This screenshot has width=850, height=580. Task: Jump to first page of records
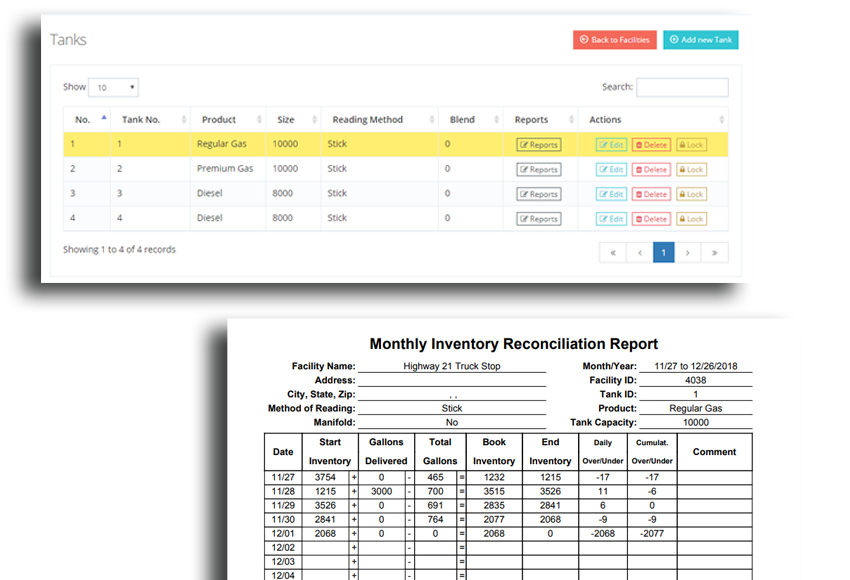point(613,253)
